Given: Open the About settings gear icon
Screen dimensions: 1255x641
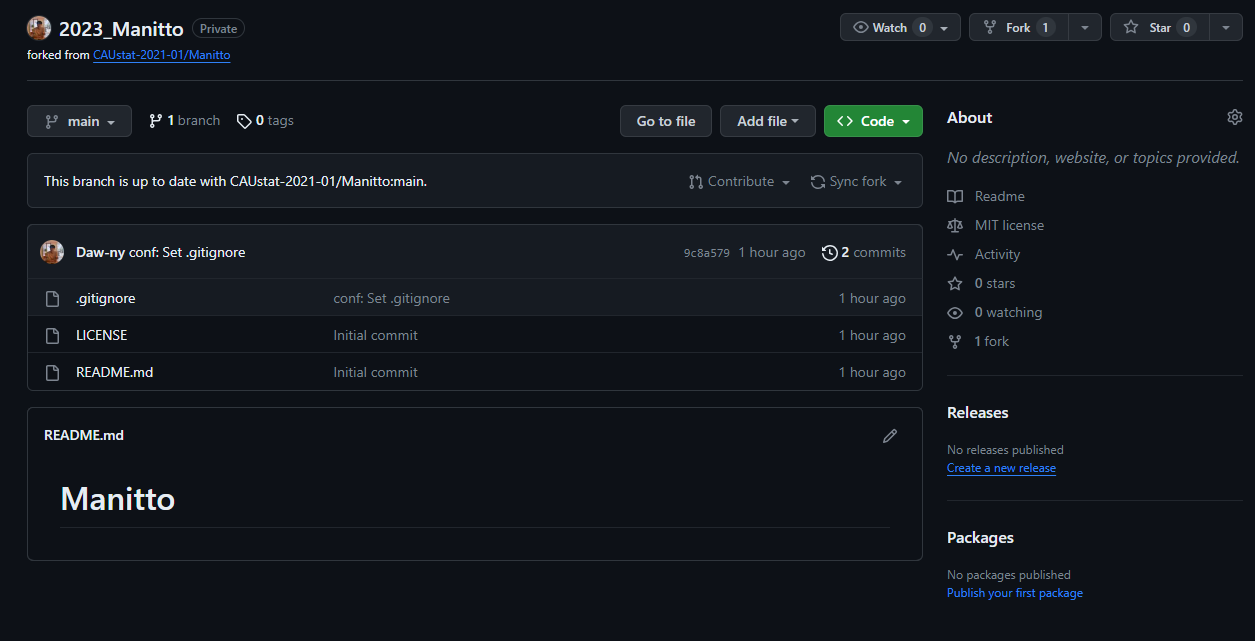Looking at the screenshot, I should click(1234, 117).
